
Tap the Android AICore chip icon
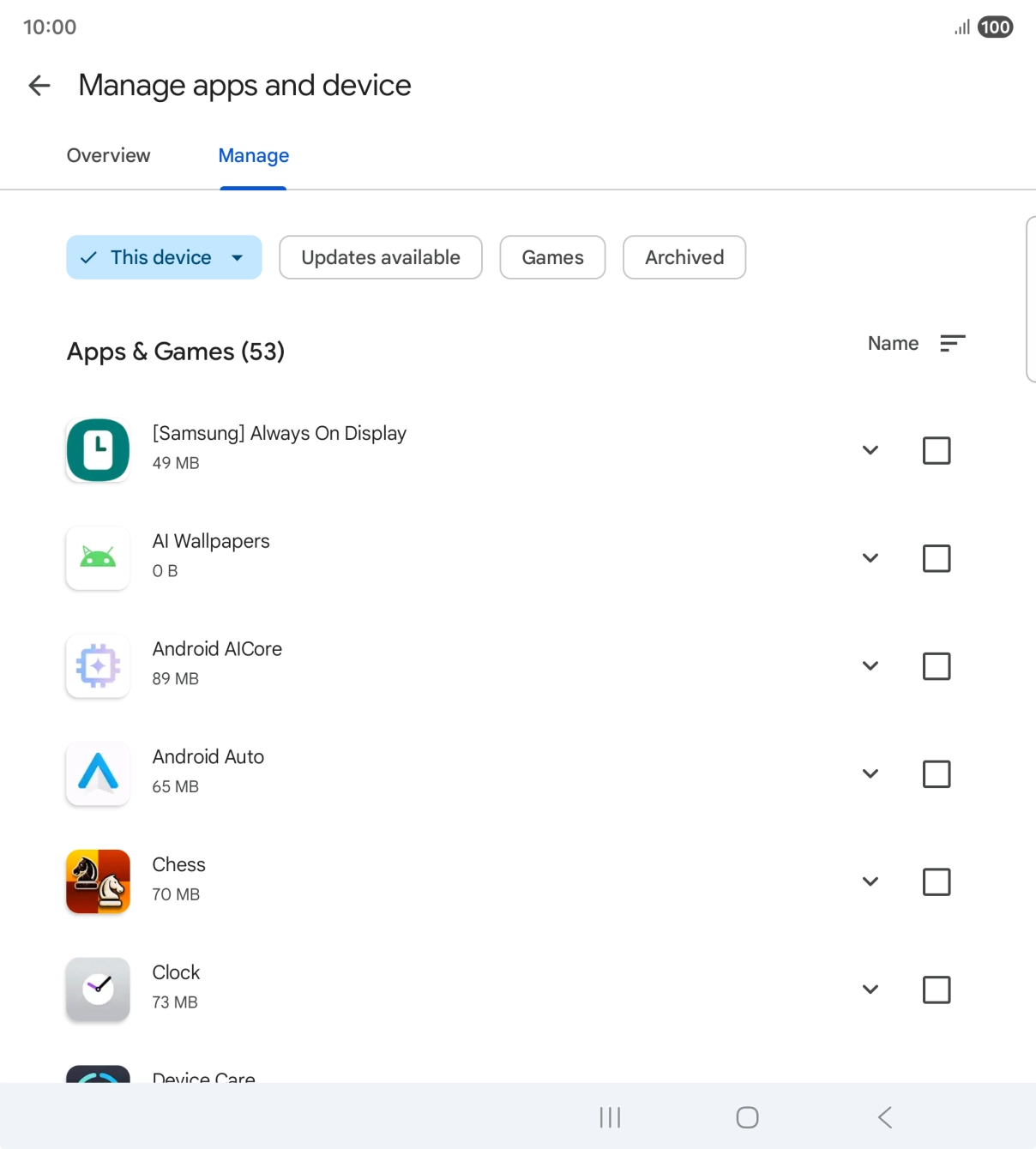click(x=98, y=666)
